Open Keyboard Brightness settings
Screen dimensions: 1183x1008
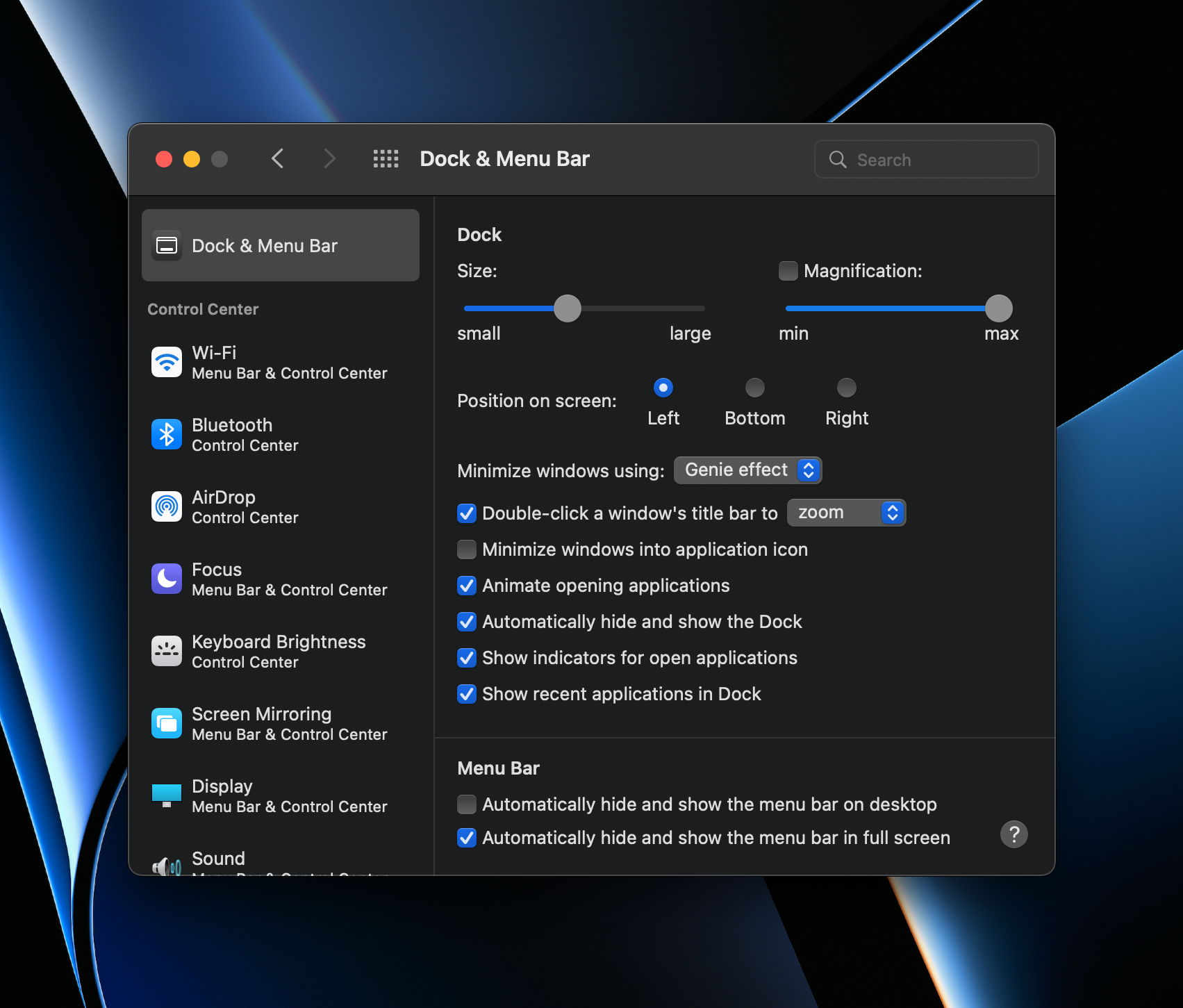167,651
